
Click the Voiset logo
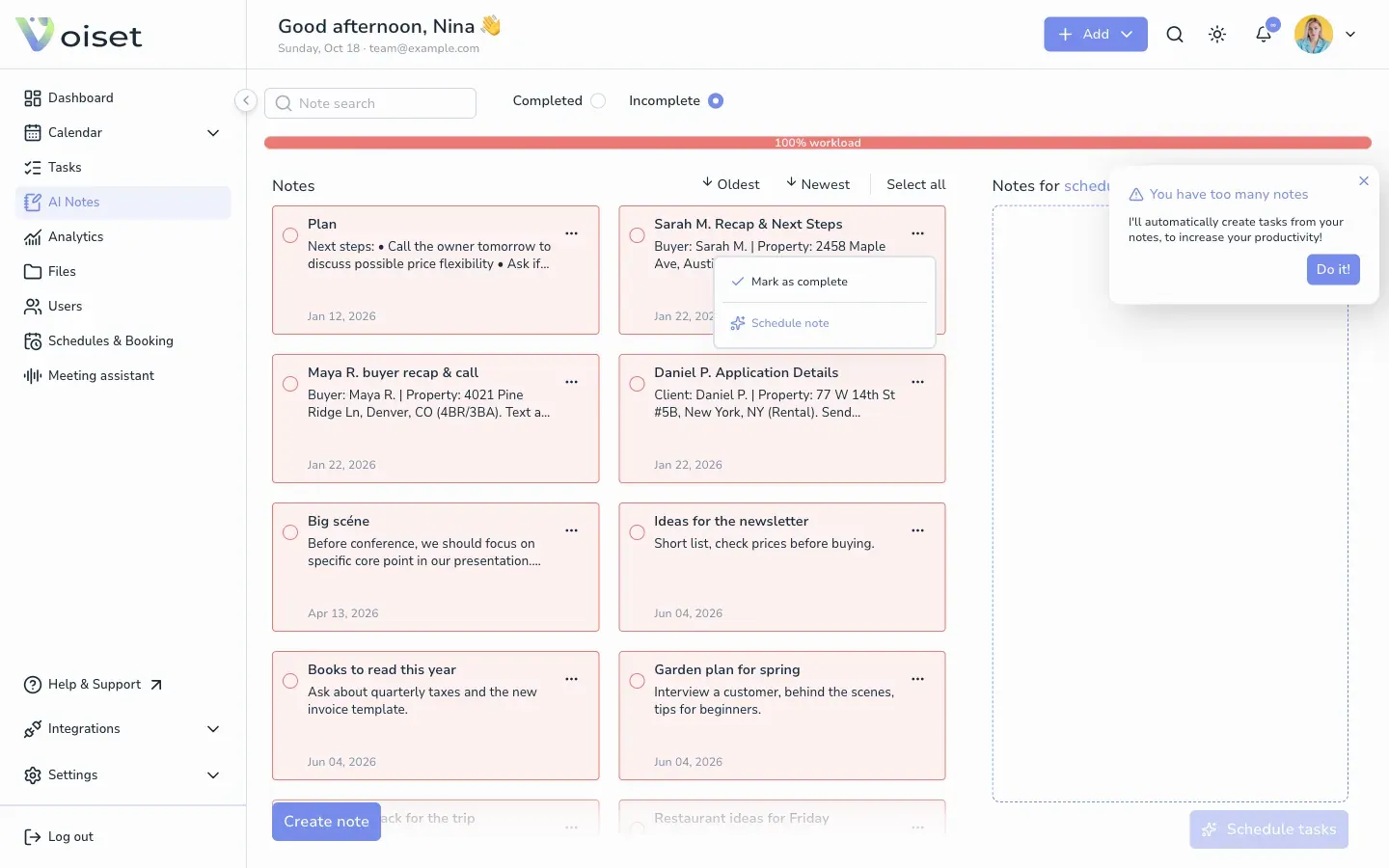[79, 35]
